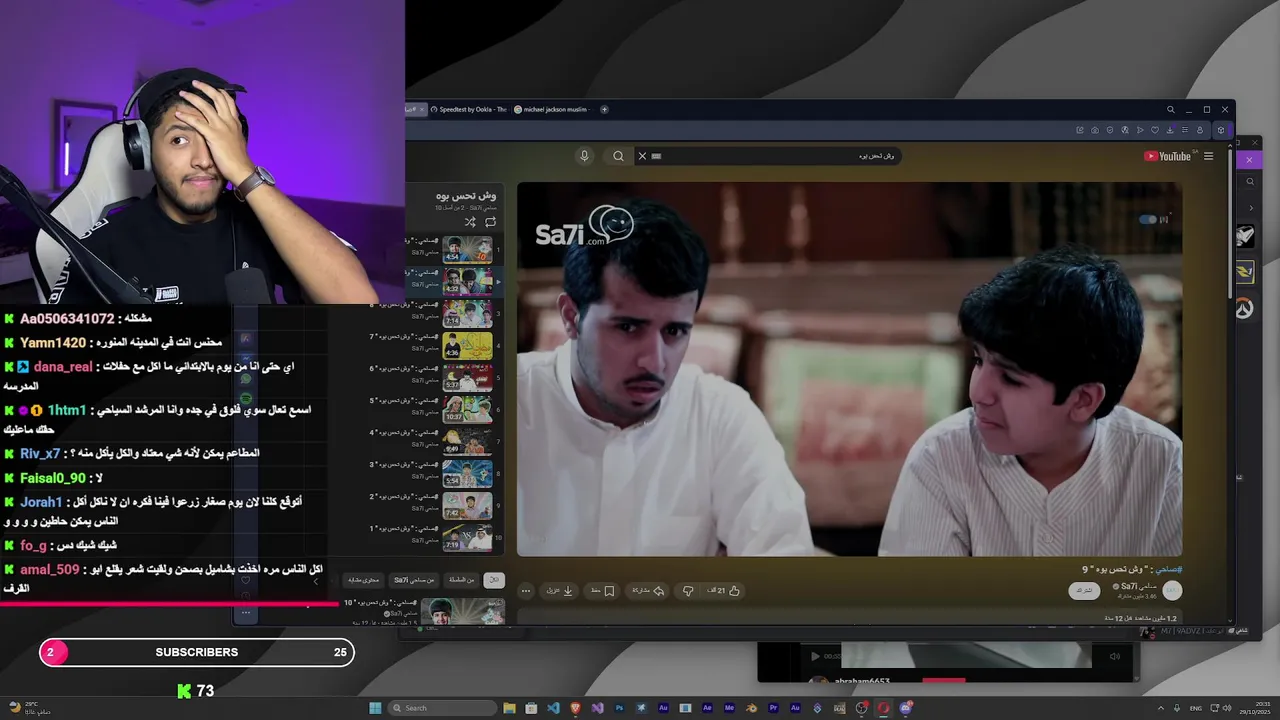Click the Subscribe button for Sa7i

tap(1085, 591)
